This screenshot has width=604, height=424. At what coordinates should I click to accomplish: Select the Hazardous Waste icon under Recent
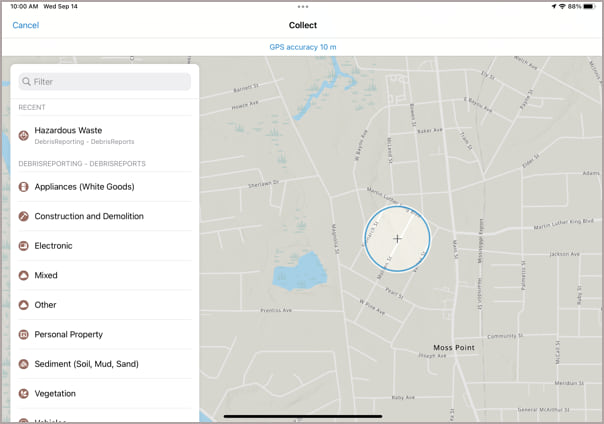pyautogui.click(x=23, y=136)
